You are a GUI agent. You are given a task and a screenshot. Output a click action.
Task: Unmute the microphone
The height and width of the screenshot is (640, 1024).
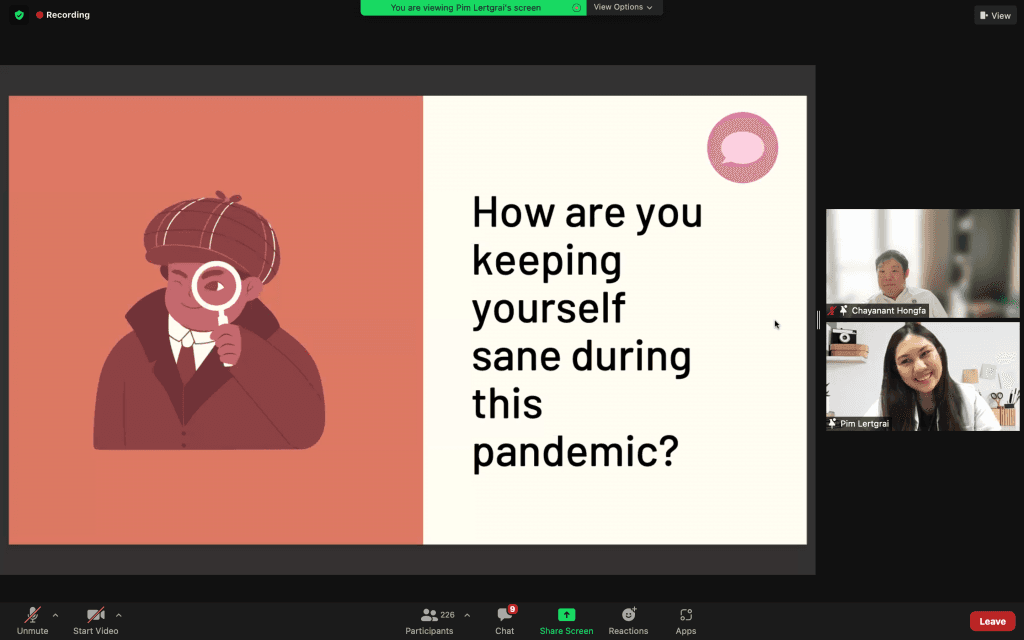pyautogui.click(x=32, y=615)
